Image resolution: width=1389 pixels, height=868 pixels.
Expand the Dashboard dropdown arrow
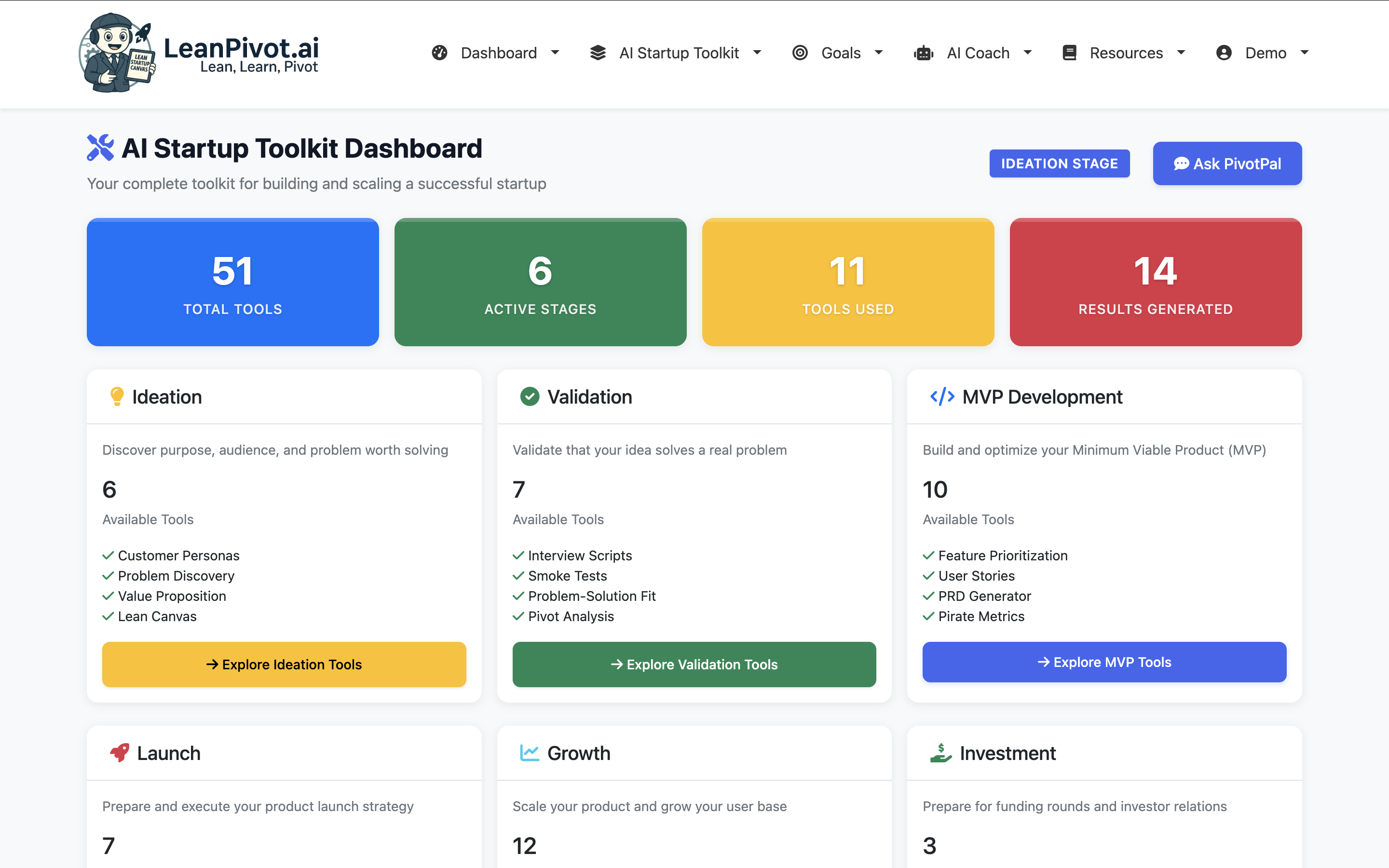click(555, 53)
